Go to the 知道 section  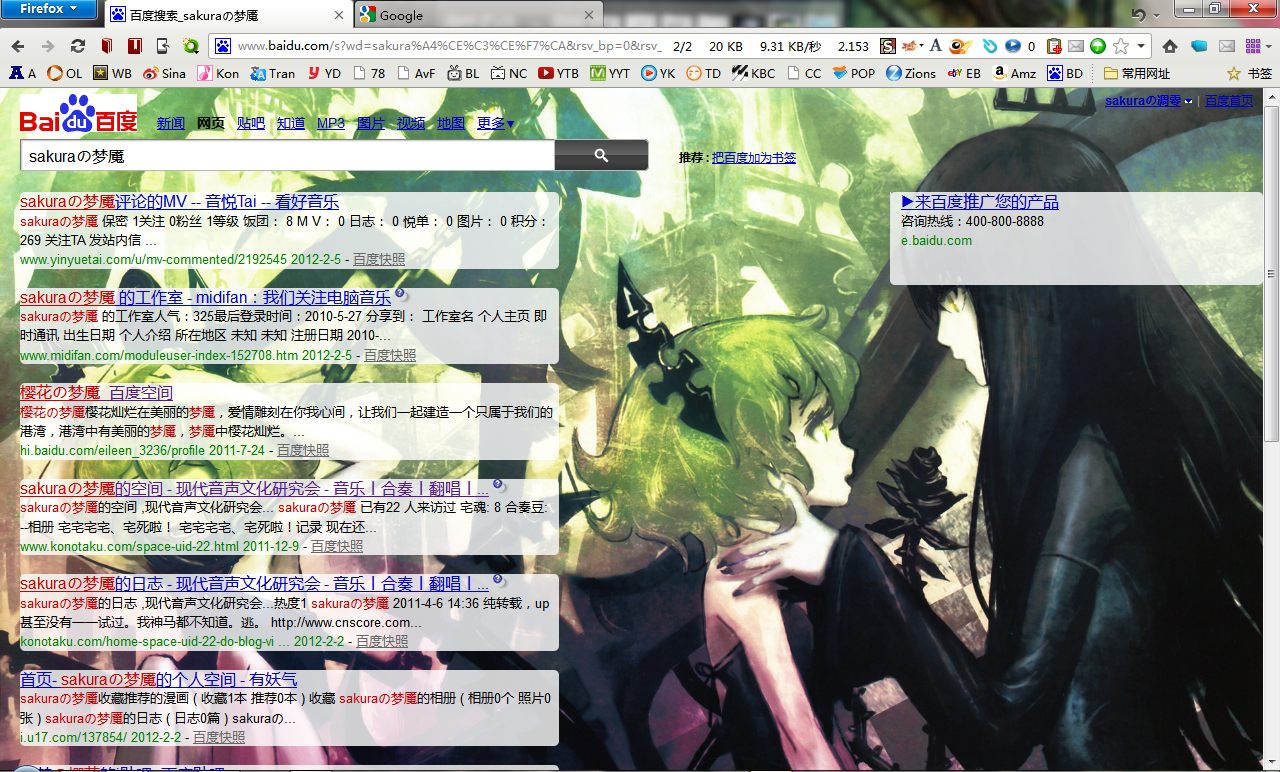291,123
